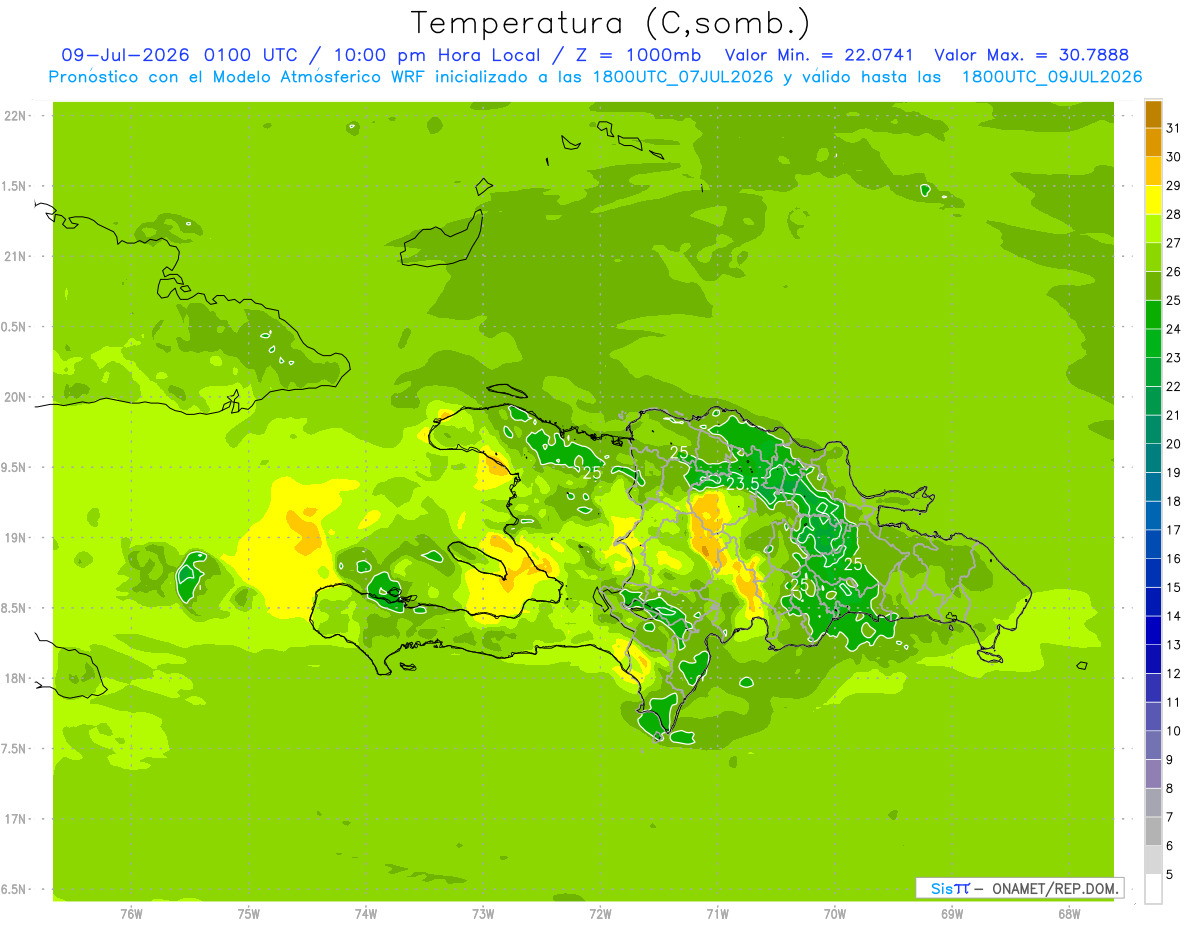Click the 09-Jul-2026 0100 UTC date text
The width and height of the screenshot is (1200, 927).
[x=177, y=55]
